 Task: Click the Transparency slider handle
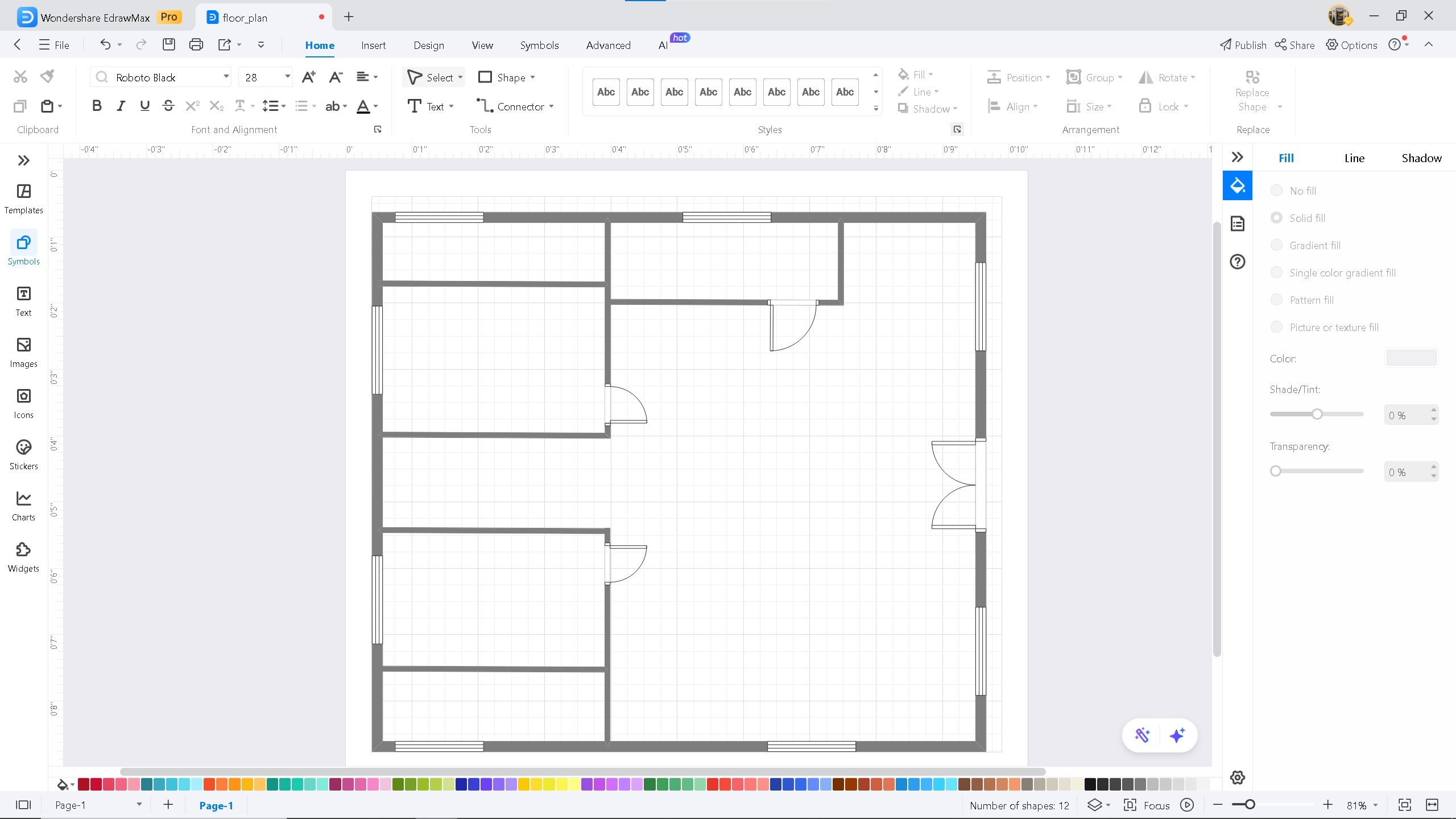click(x=1276, y=471)
